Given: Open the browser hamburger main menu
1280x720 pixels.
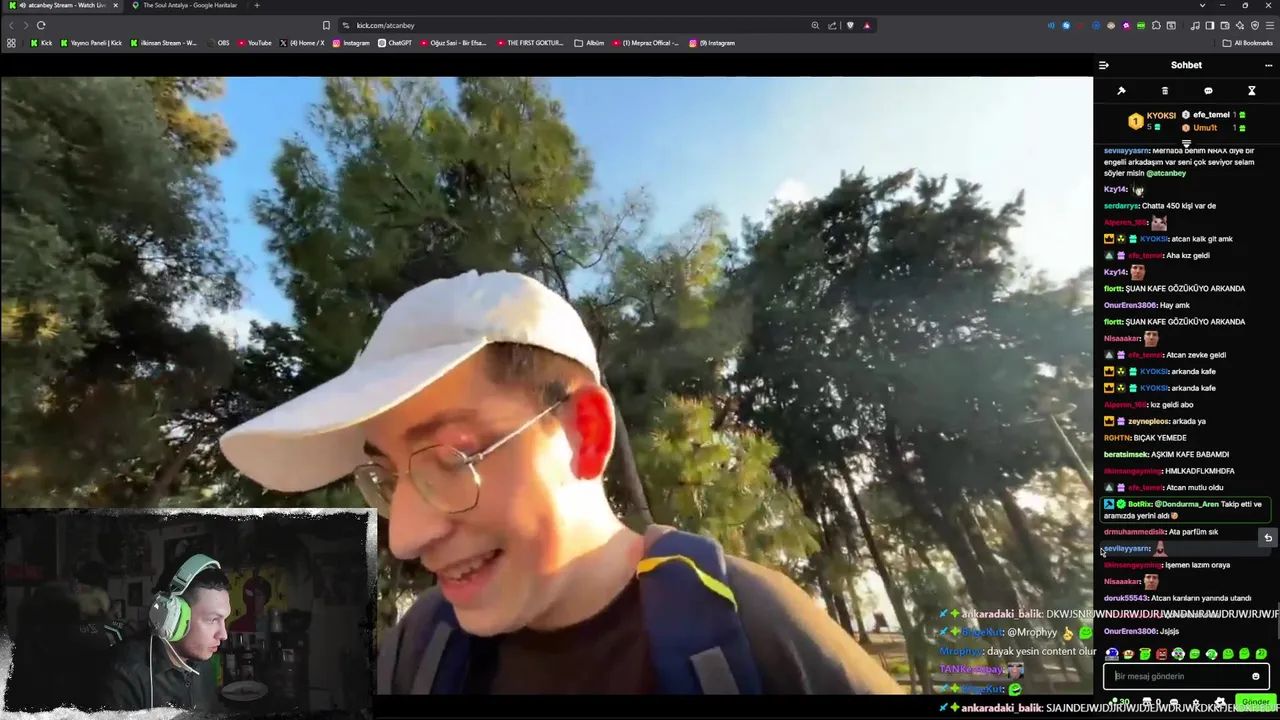Looking at the screenshot, I should [x=1270, y=25].
